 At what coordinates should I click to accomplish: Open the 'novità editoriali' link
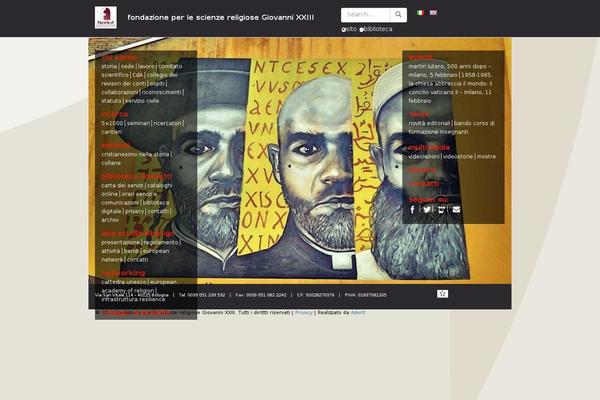[429, 123]
